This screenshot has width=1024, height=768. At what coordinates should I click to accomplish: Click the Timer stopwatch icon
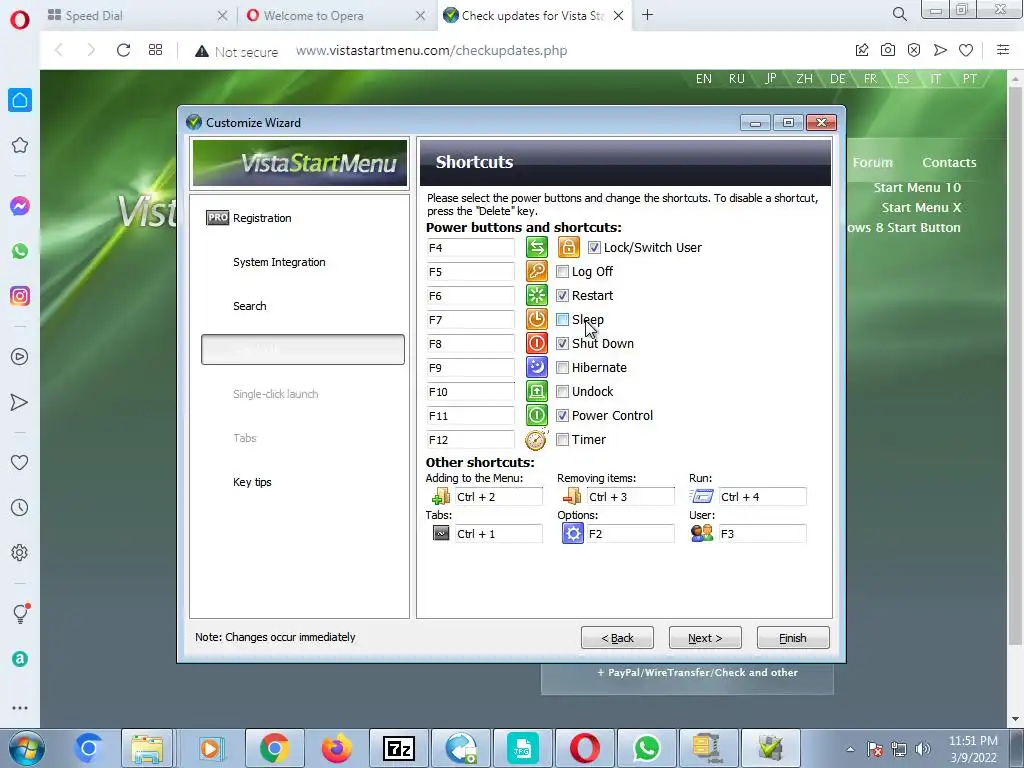(537, 440)
